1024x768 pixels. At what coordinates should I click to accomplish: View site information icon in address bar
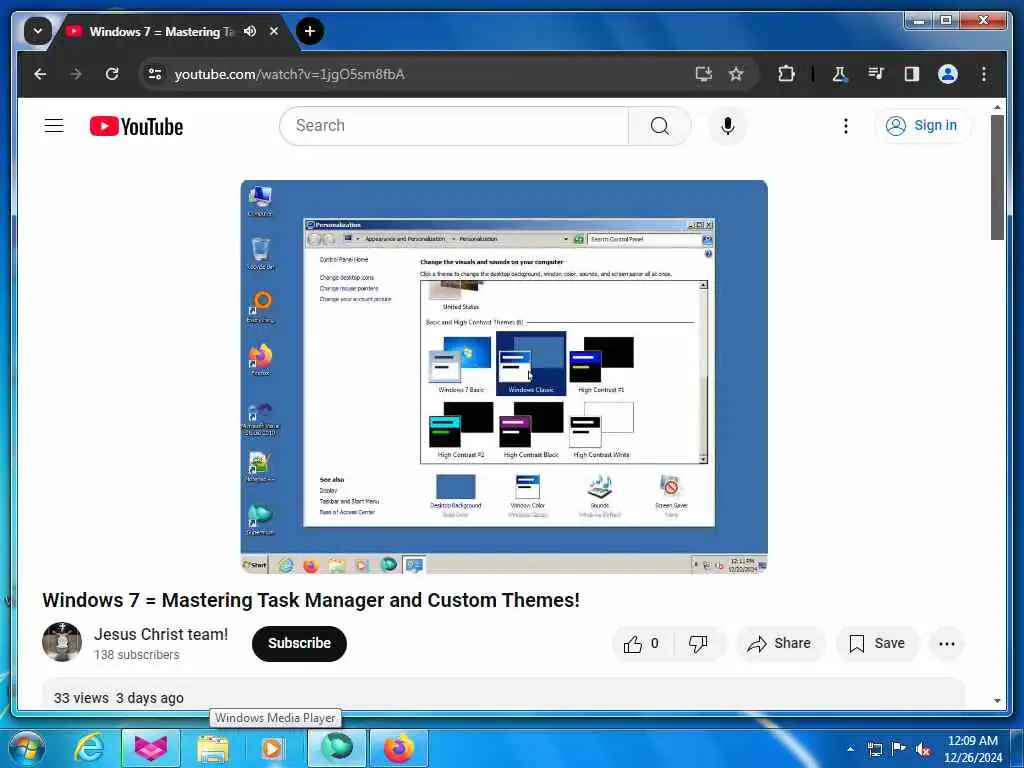[155, 74]
